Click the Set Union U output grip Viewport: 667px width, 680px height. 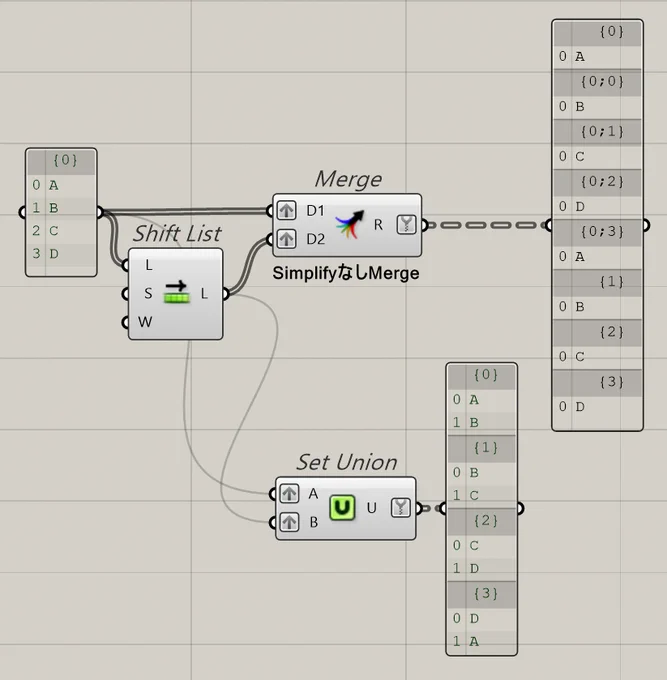419,508
